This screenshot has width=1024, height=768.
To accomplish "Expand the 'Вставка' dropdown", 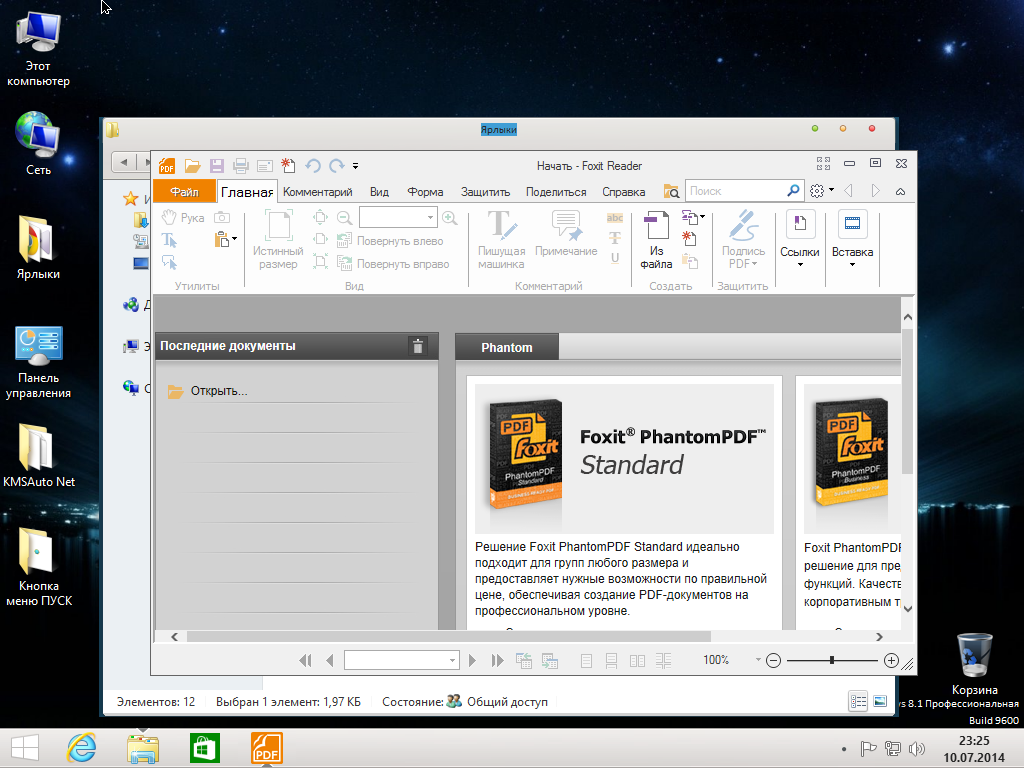I will coord(852,264).
